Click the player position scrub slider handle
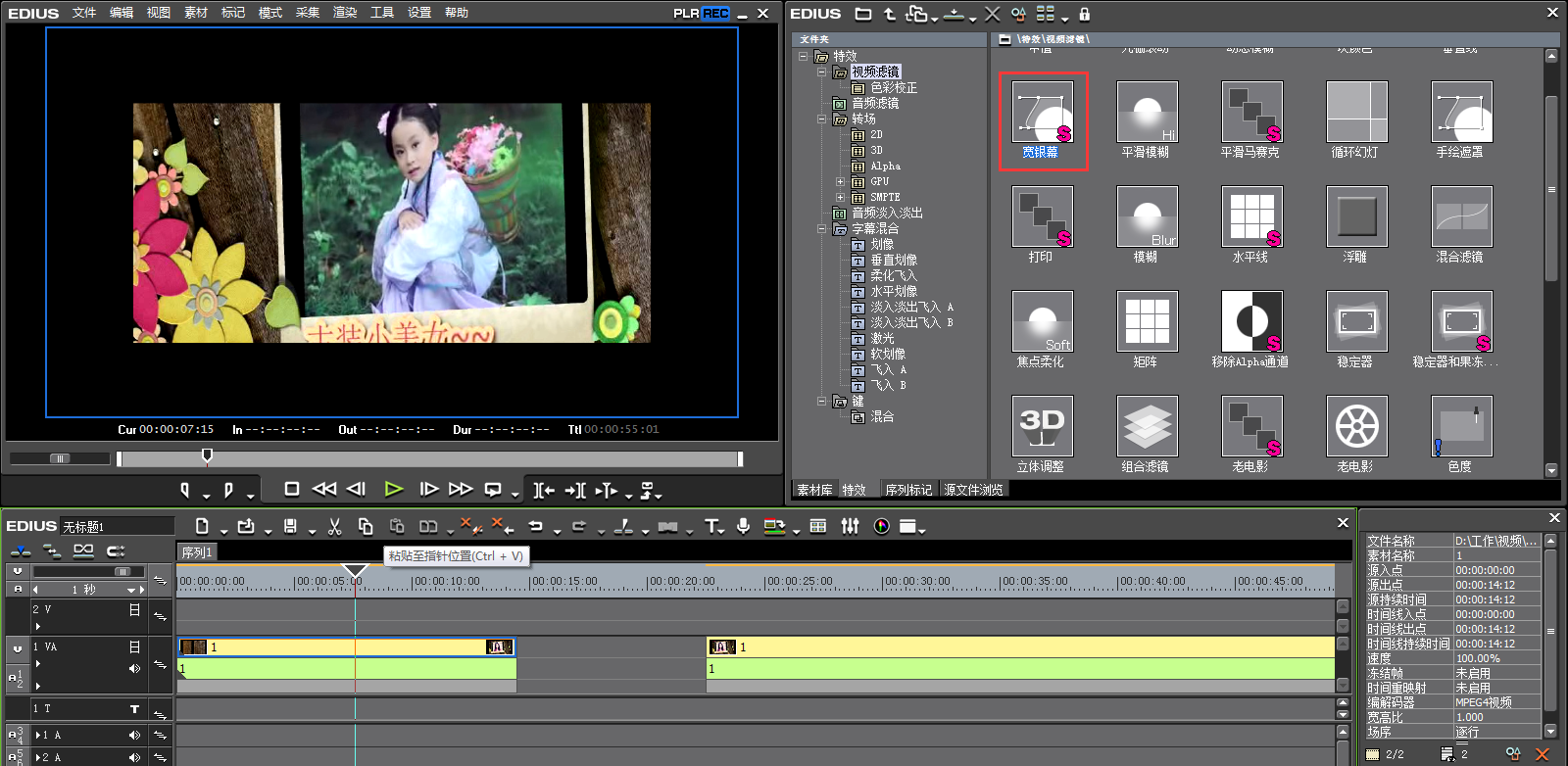The image size is (1568, 766). tap(207, 455)
